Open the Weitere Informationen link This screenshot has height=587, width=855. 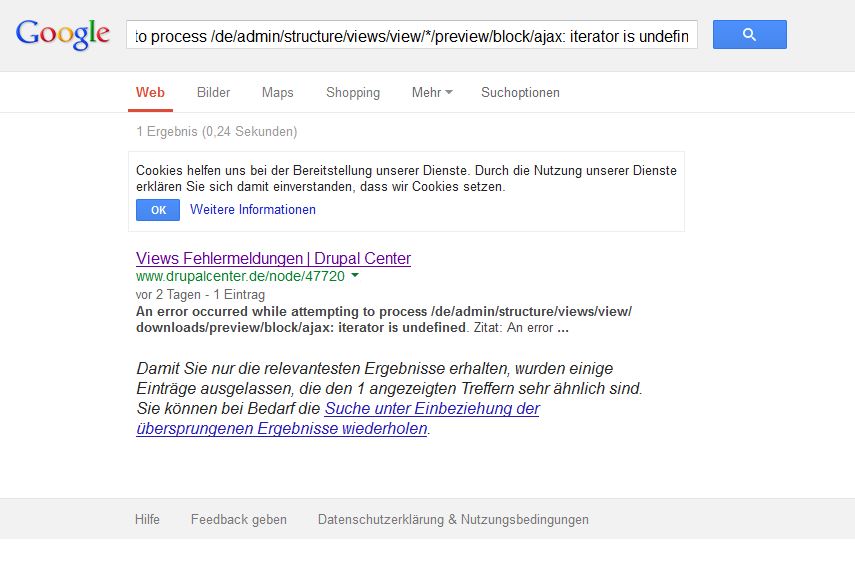[x=252, y=210]
